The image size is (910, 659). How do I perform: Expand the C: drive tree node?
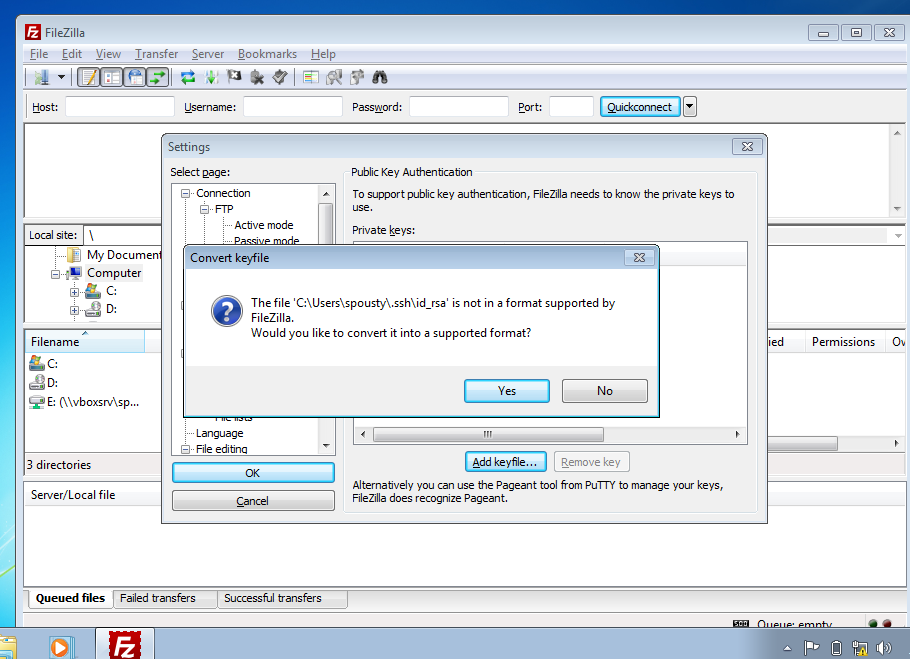tap(74, 291)
